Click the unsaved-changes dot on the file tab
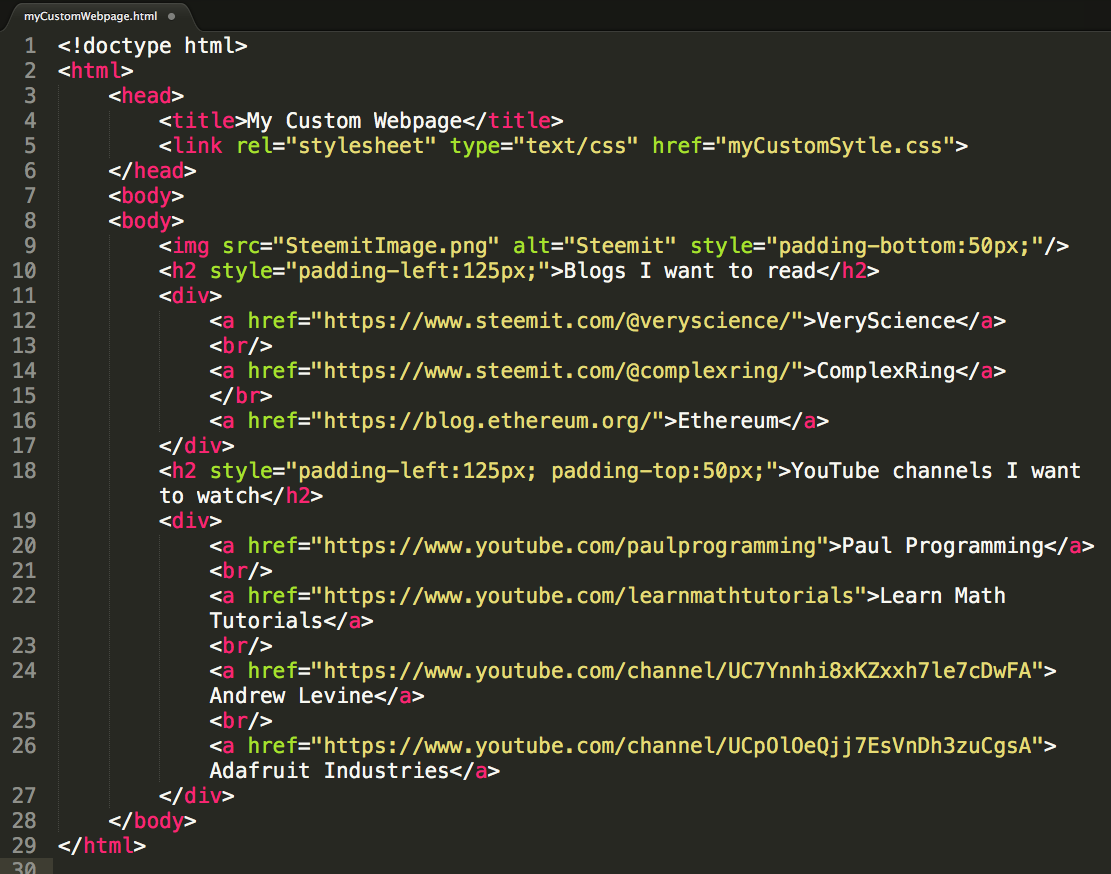The image size is (1111, 874). [x=172, y=16]
